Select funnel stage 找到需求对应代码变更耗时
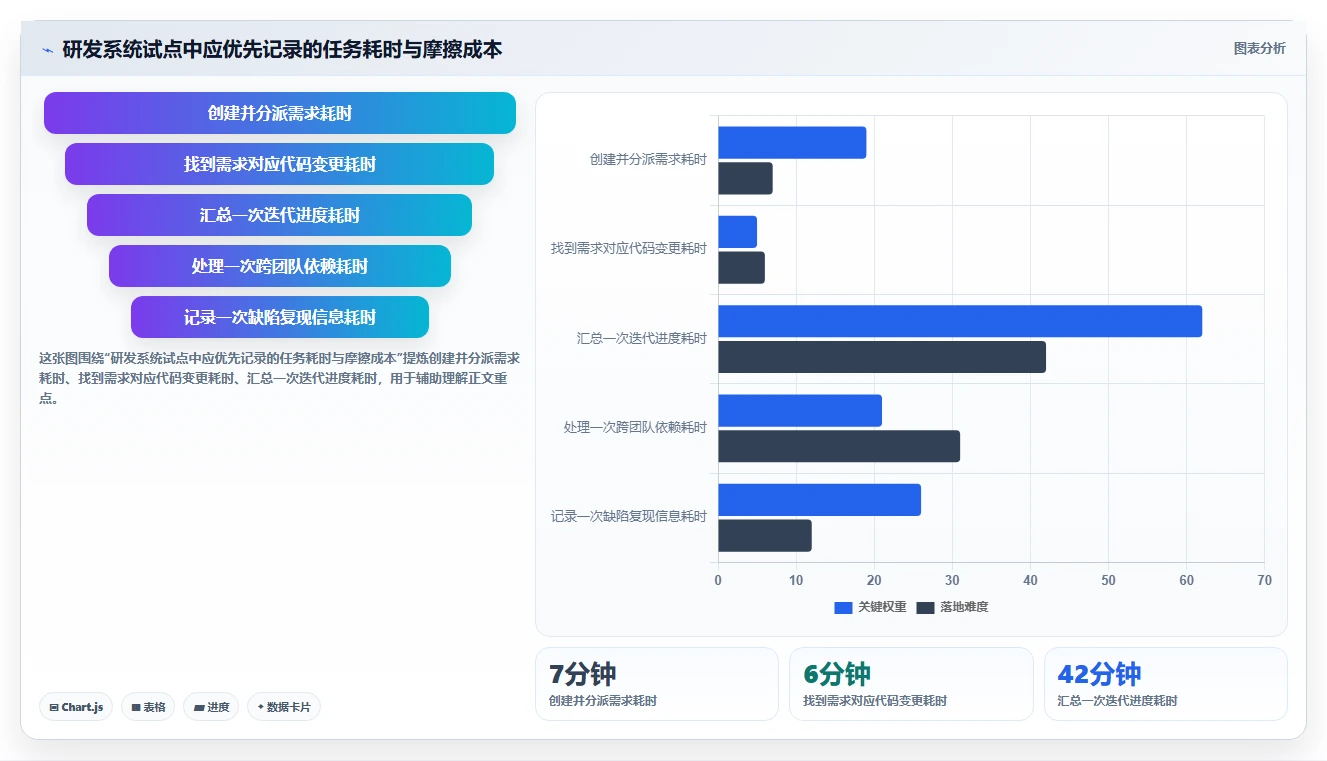The image size is (1327, 761). coord(280,164)
